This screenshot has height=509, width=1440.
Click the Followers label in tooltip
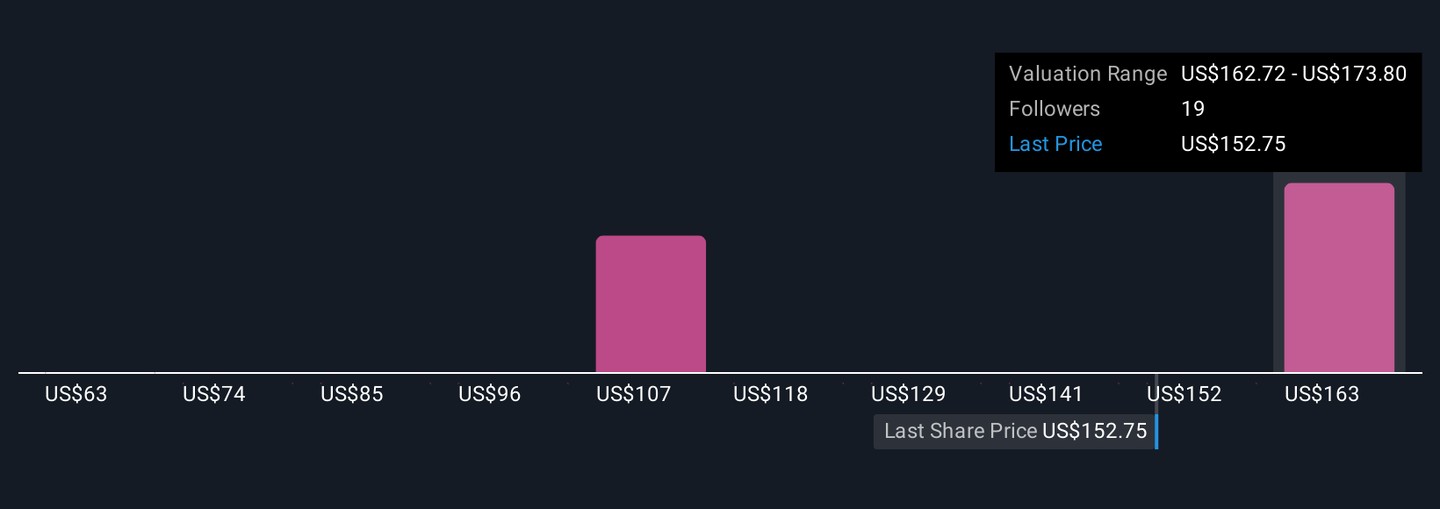pyautogui.click(x=1054, y=109)
